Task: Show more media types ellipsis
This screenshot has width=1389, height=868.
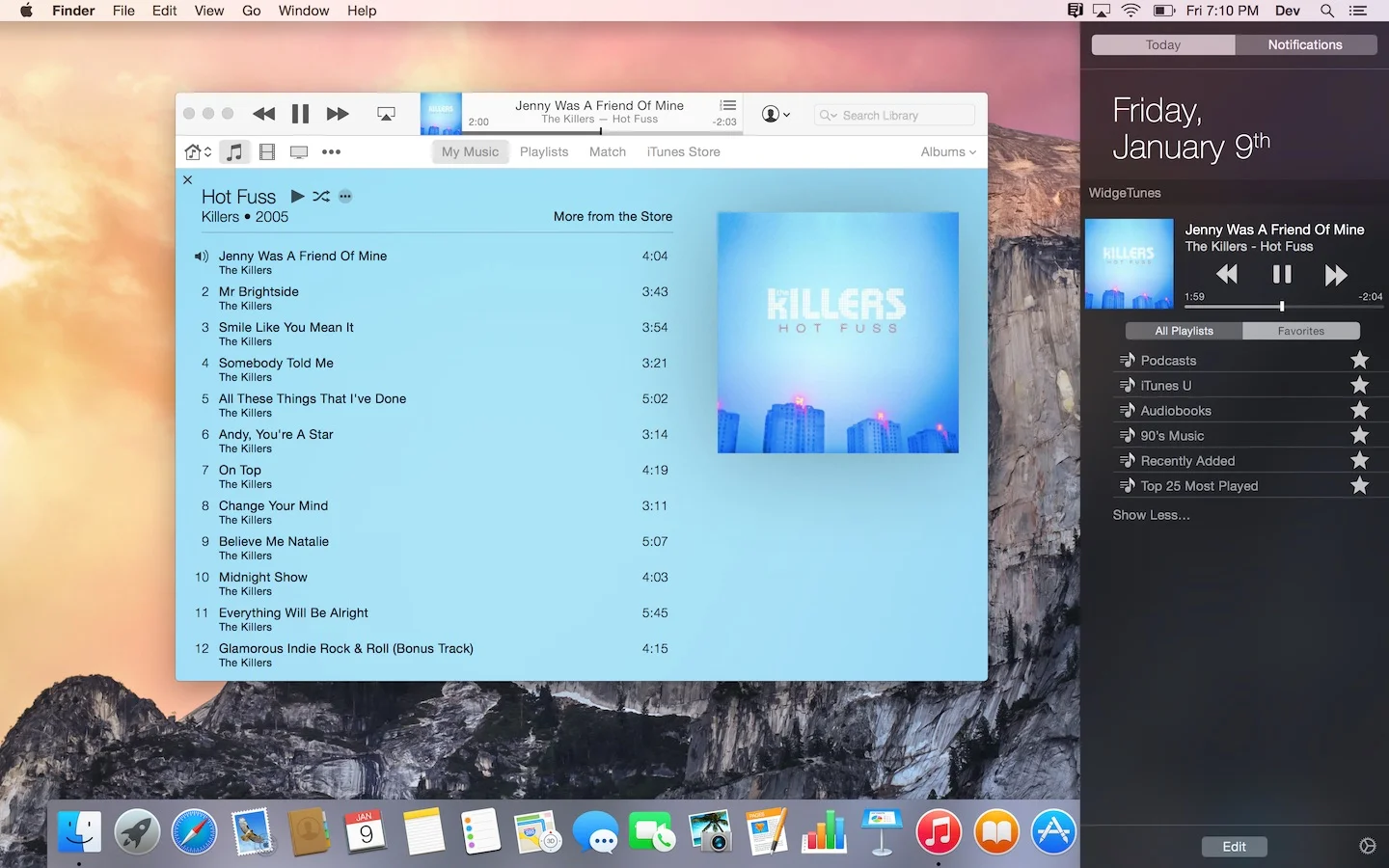Action: click(x=331, y=151)
